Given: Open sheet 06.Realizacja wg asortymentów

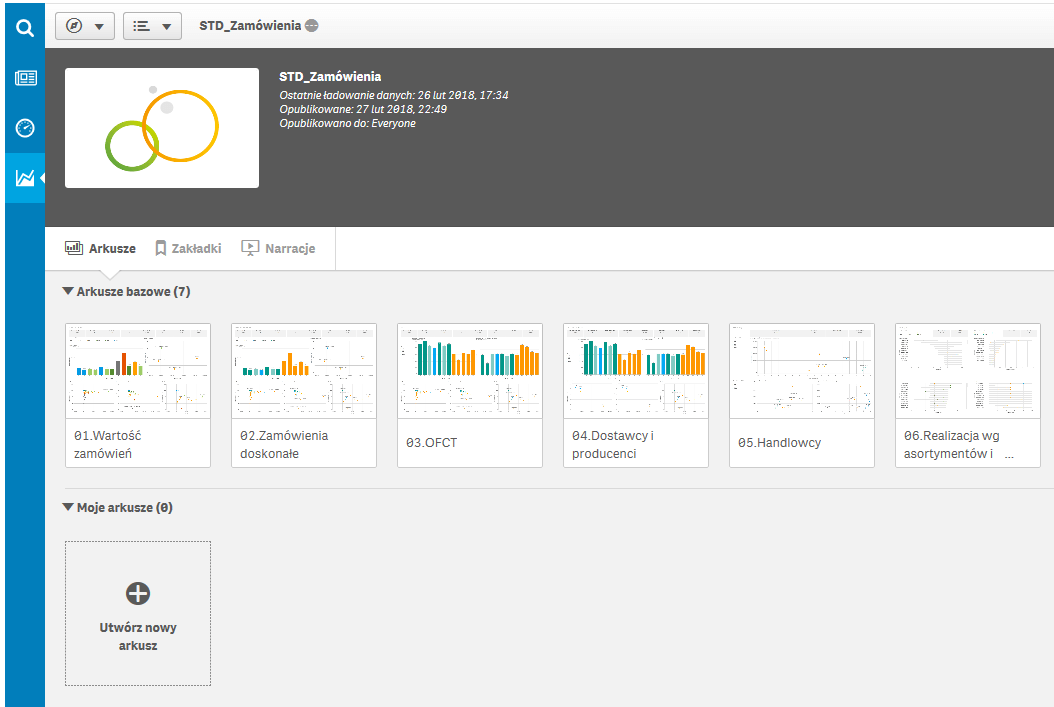Looking at the screenshot, I should coord(968,395).
